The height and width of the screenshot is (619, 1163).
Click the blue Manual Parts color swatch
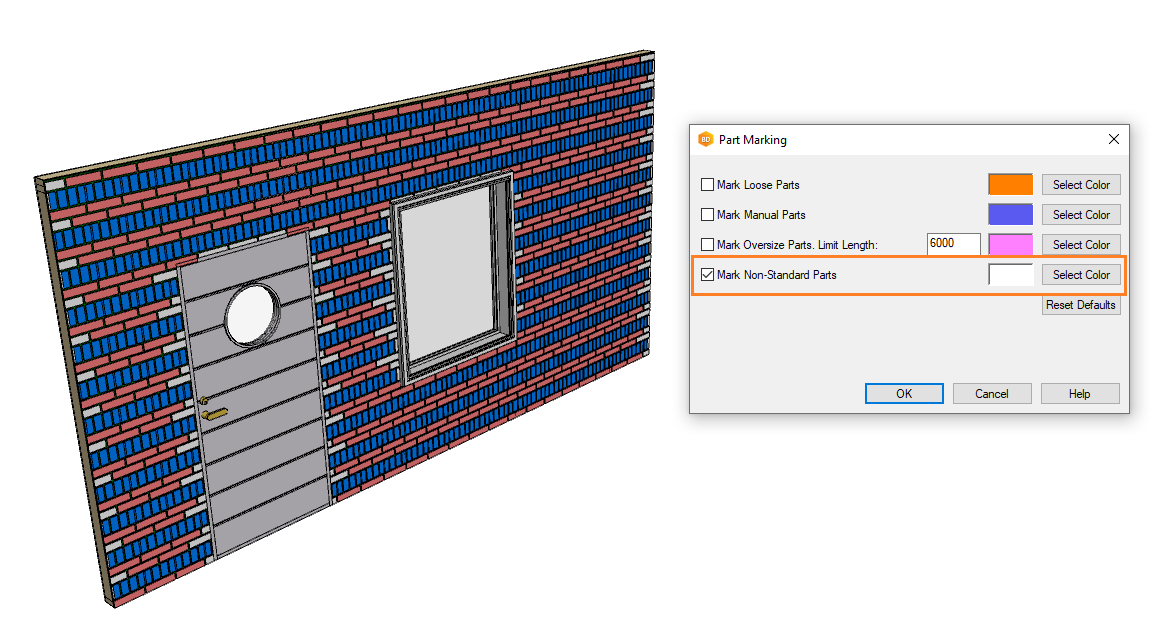pos(1010,215)
